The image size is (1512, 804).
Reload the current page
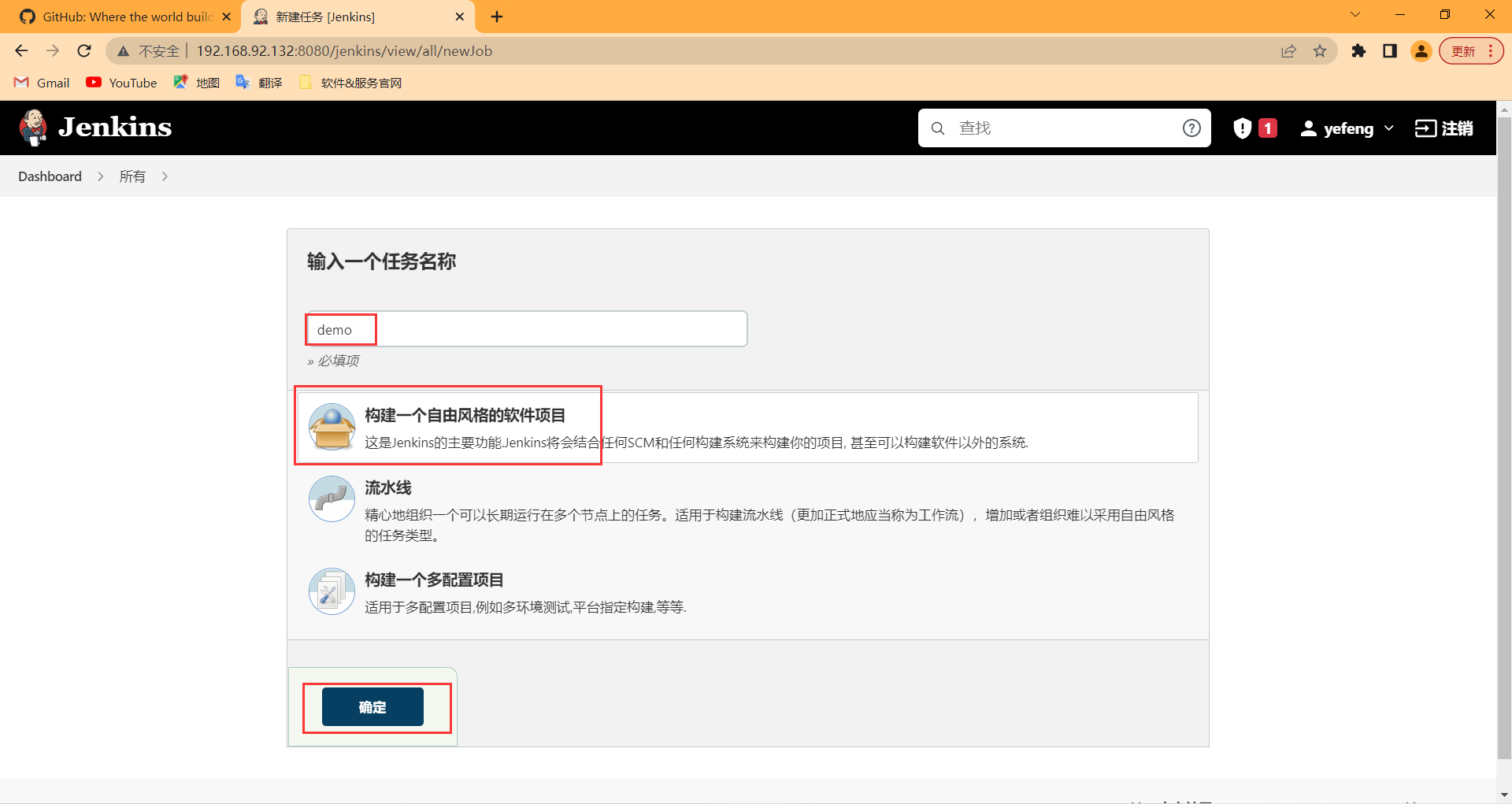[84, 50]
